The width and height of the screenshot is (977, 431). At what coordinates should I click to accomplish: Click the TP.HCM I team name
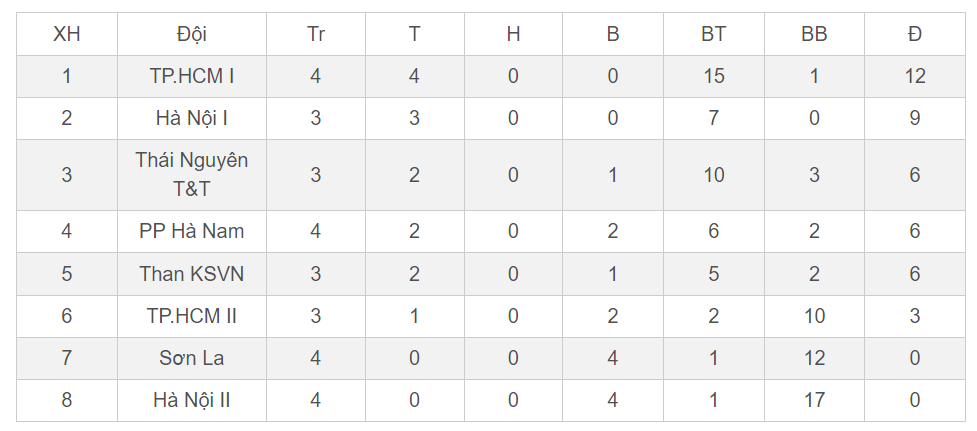coord(192,76)
